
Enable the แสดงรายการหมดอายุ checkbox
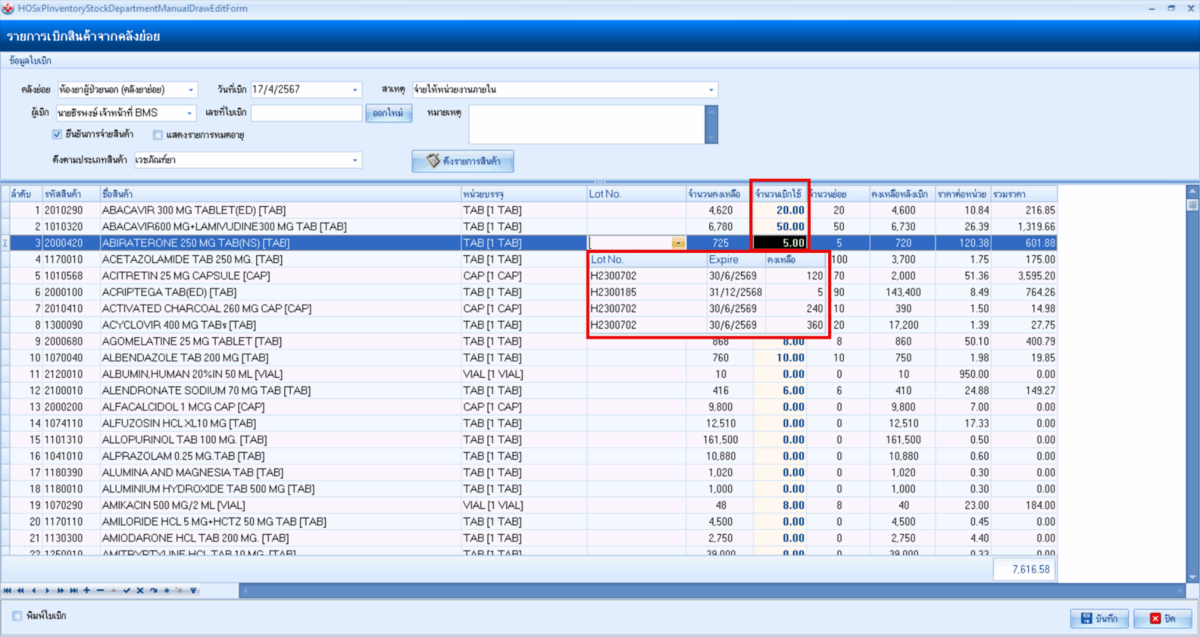click(158, 134)
